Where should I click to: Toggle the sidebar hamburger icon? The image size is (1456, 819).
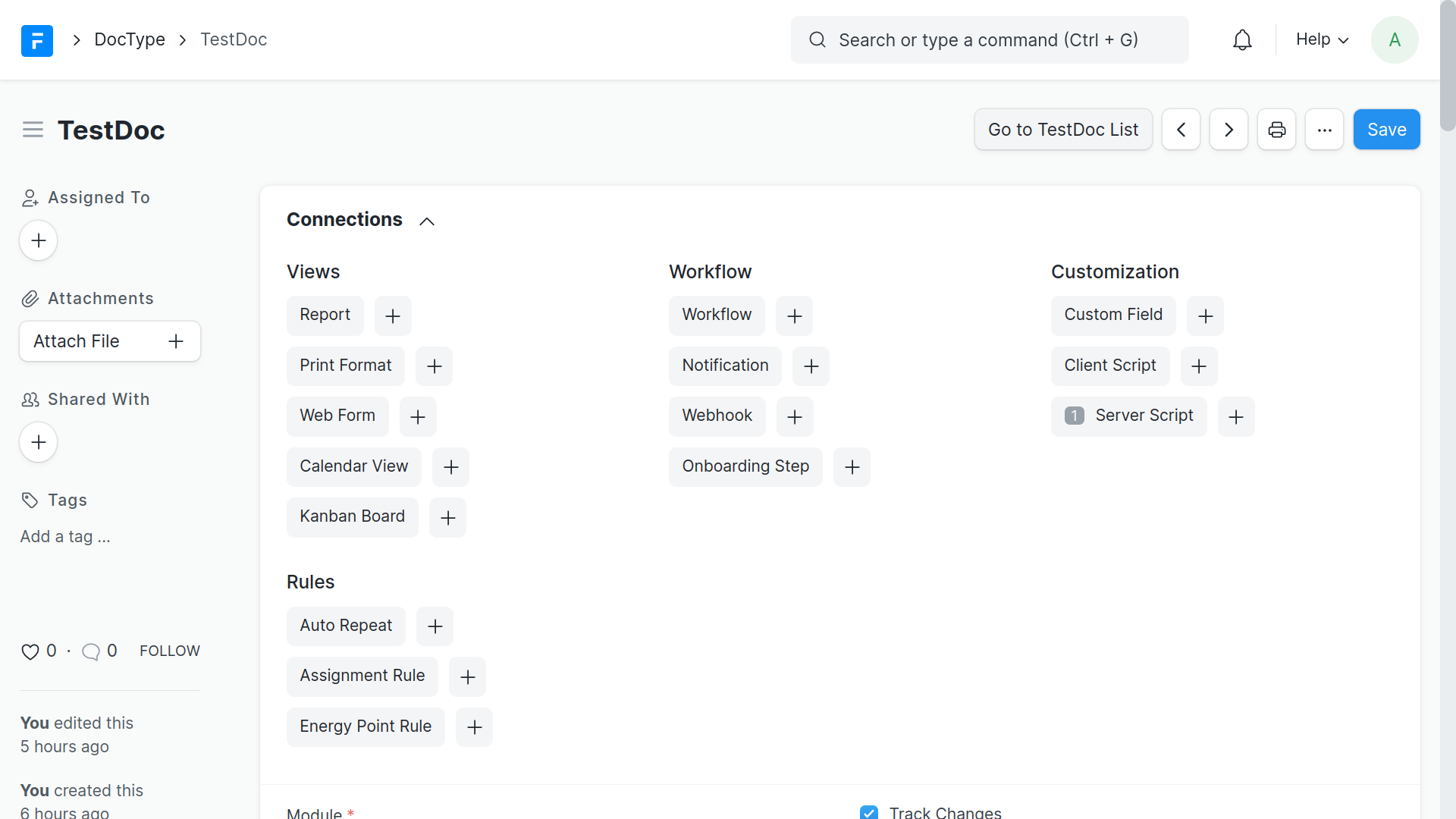click(x=33, y=130)
